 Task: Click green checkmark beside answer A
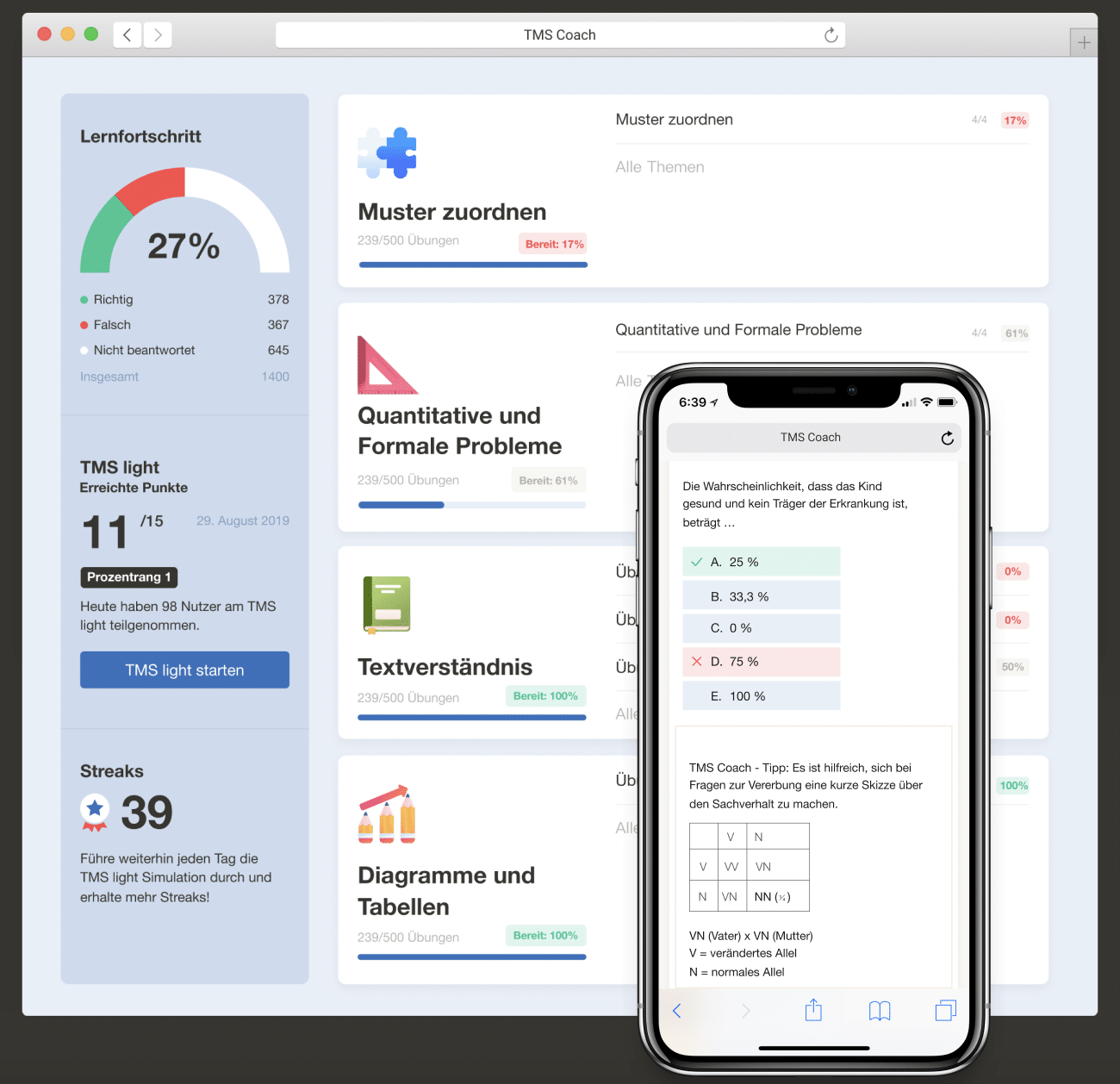[697, 562]
